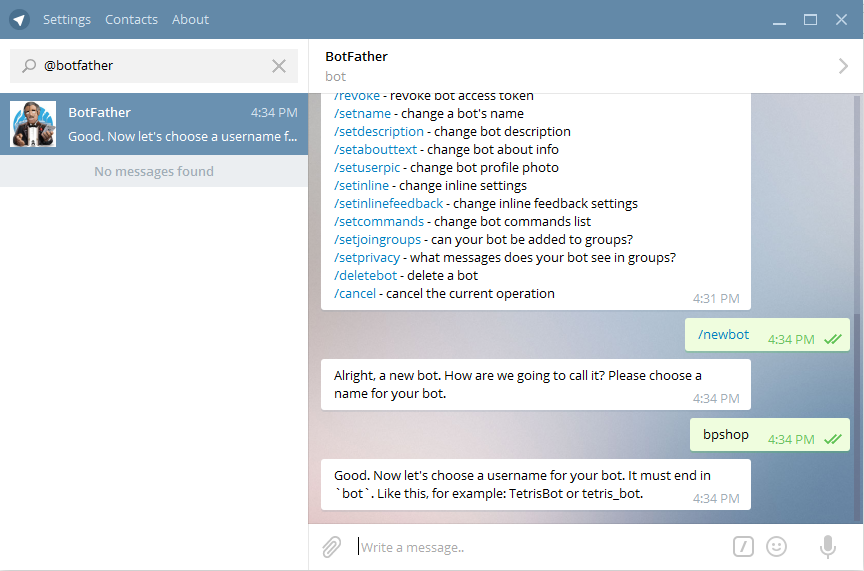Click read checkmarks on bpshop message
This screenshot has width=864, height=571.
[833, 439]
